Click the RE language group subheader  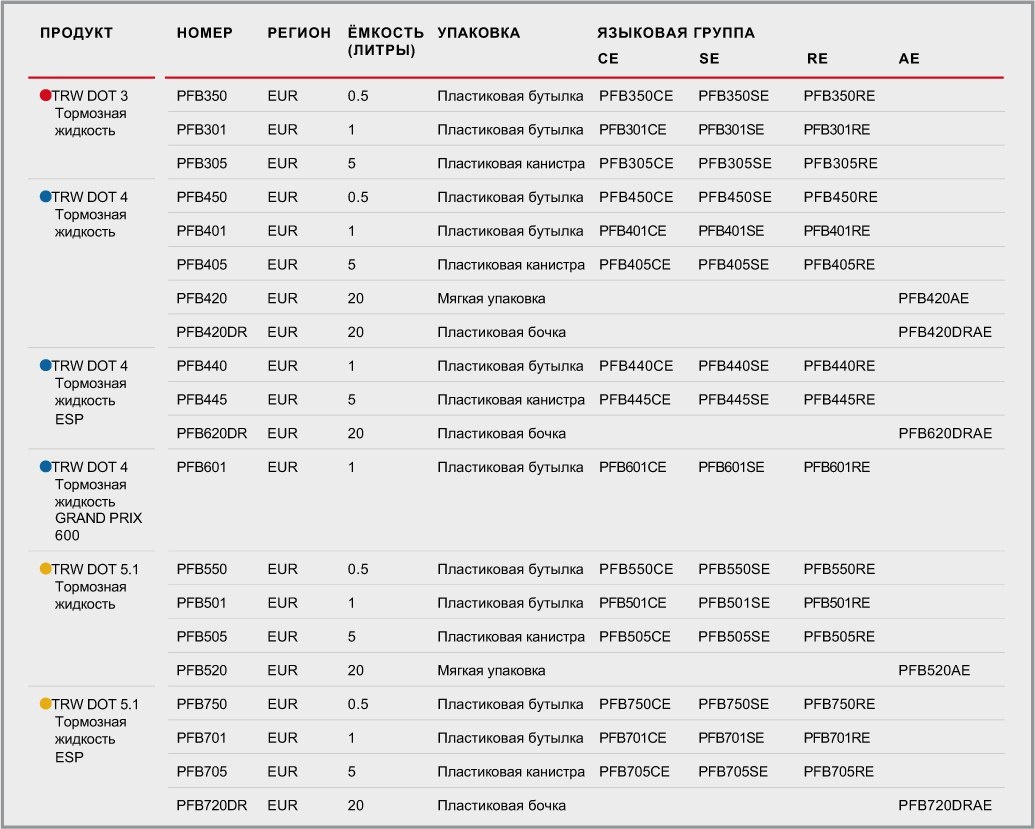(x=817, y=59)
